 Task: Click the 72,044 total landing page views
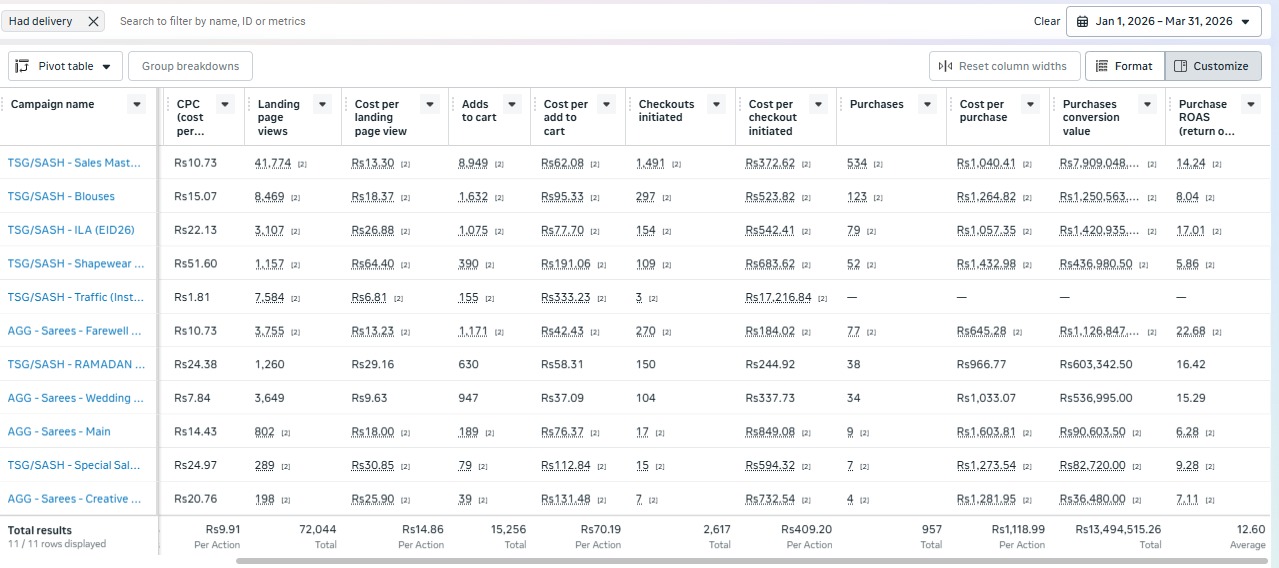click(x=317, y=530)
